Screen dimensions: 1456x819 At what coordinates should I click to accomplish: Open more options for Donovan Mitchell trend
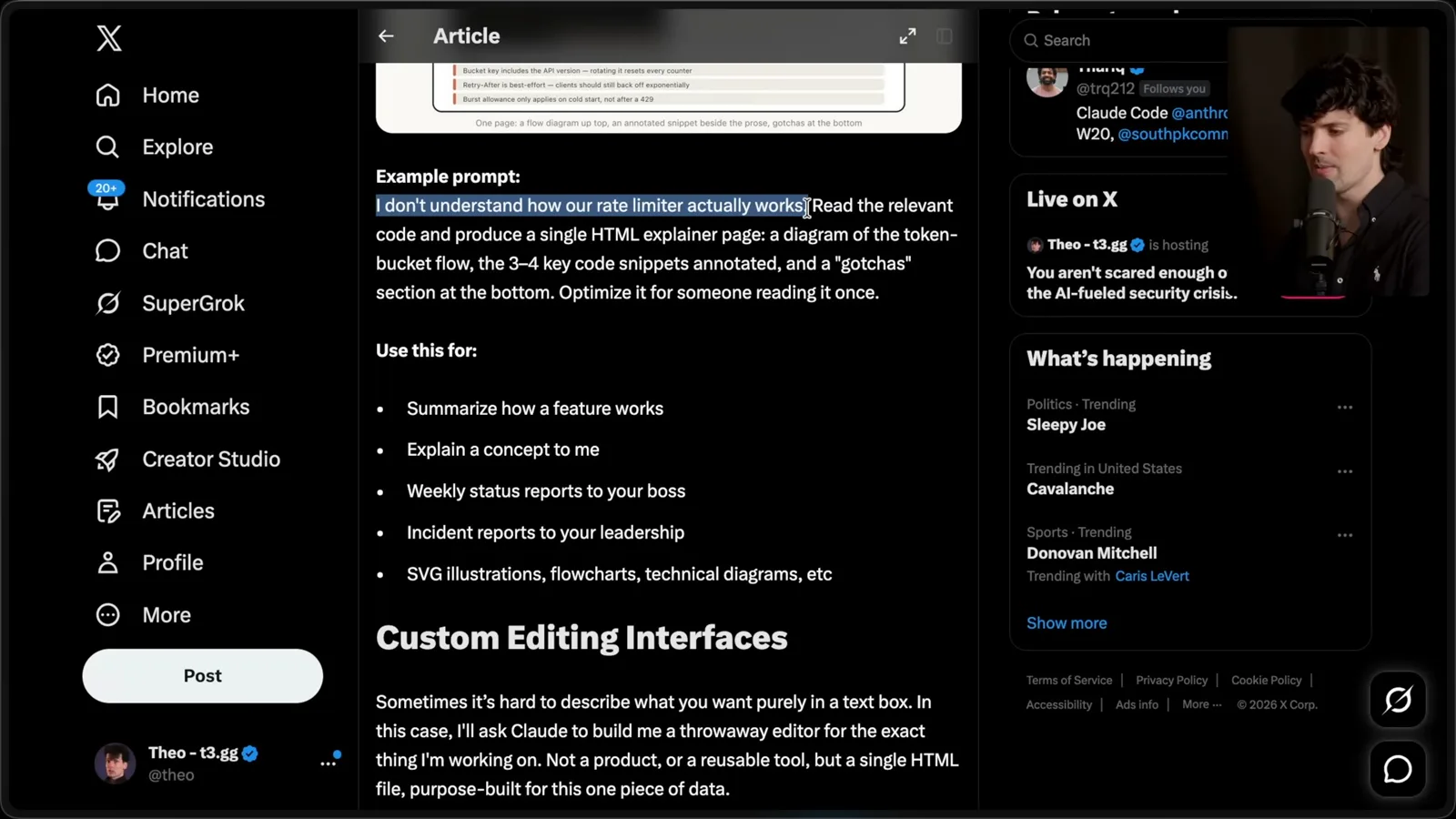[x=1345, y=535]
